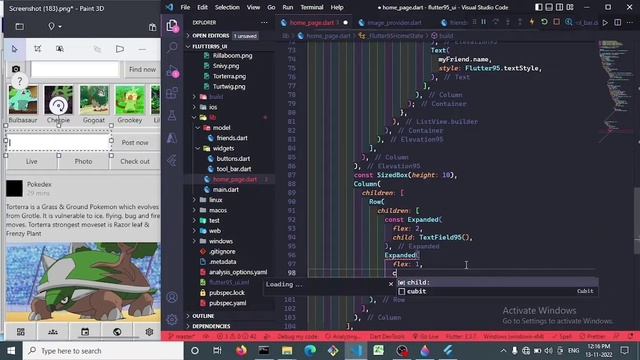Click the hot reload lightning icon
Image resolution: width=640 pixels, height=360 pixels.
(x=532, y=22)
